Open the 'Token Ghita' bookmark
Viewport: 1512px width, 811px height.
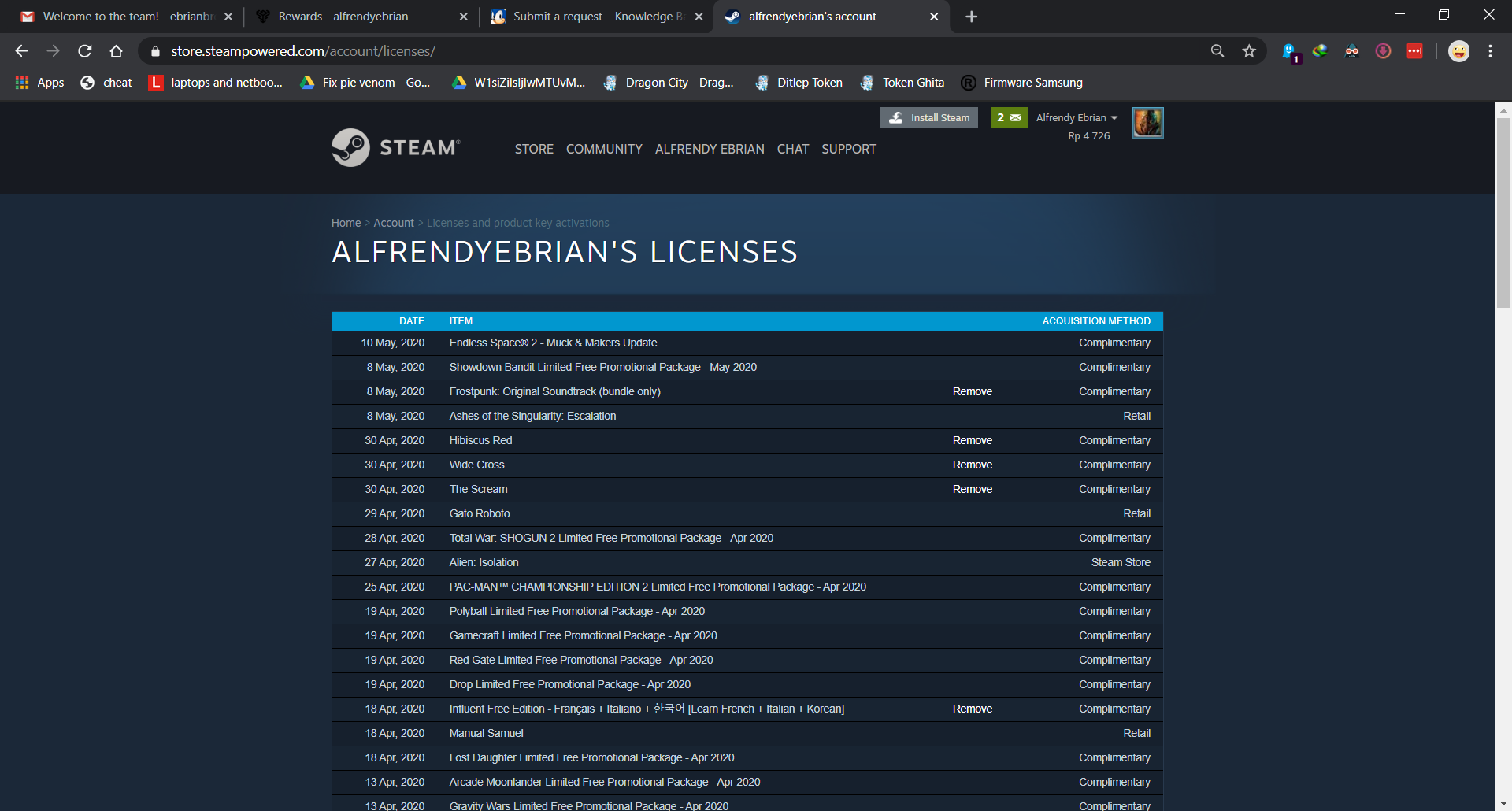point(902,83)
